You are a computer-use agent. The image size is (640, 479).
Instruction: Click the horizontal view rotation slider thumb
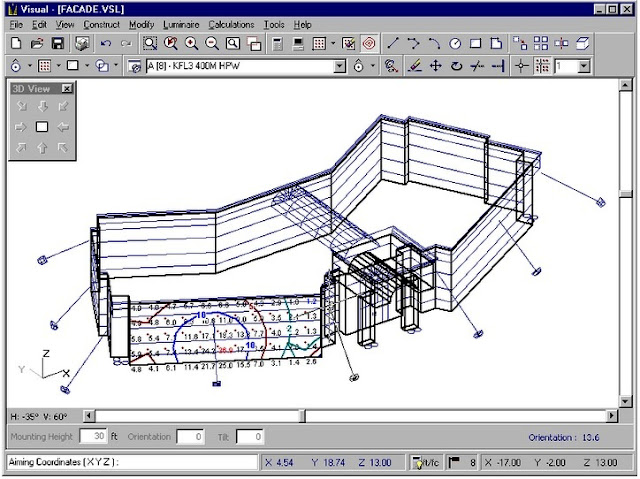(x=302, y=416)
